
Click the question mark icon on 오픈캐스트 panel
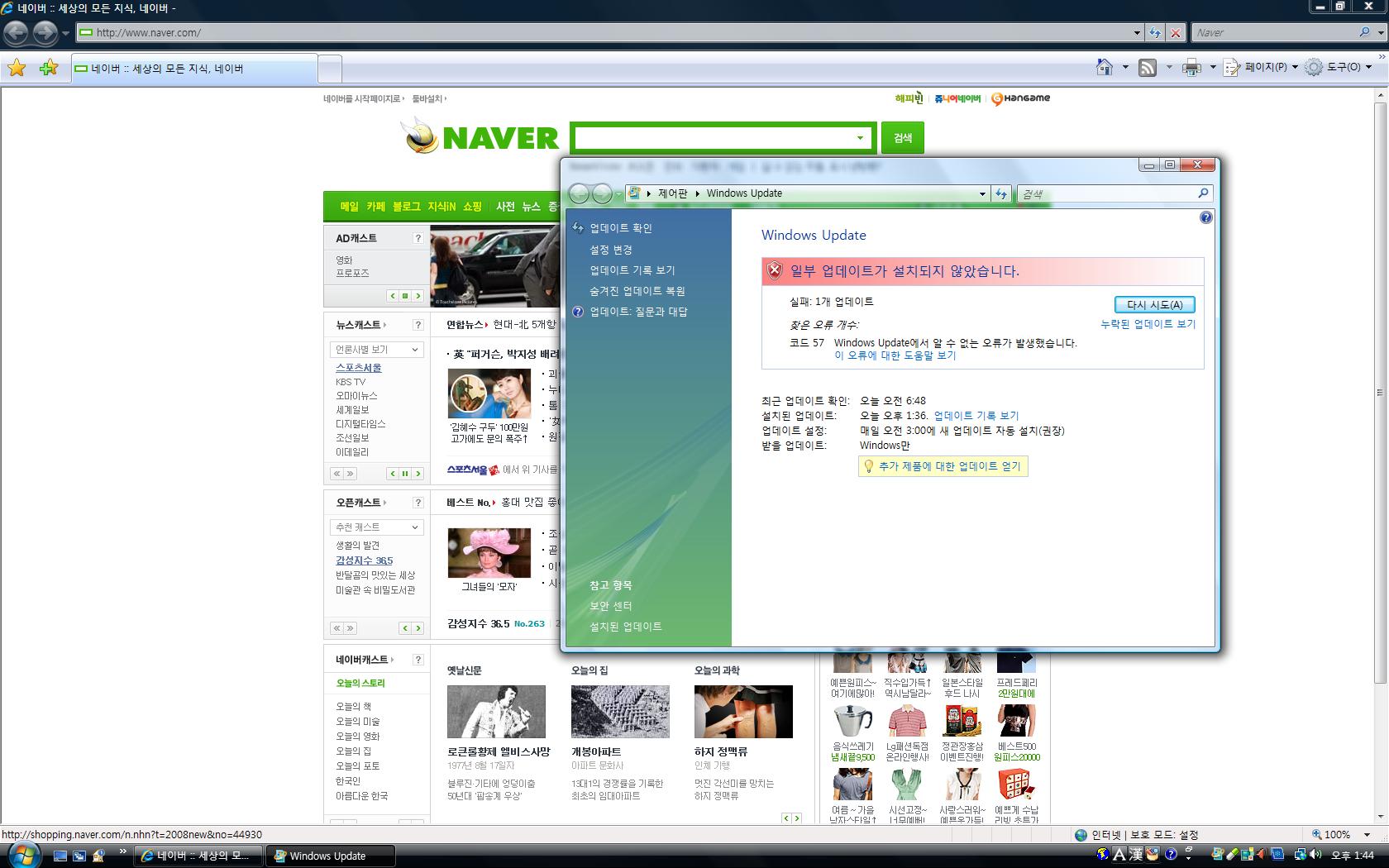418,503
